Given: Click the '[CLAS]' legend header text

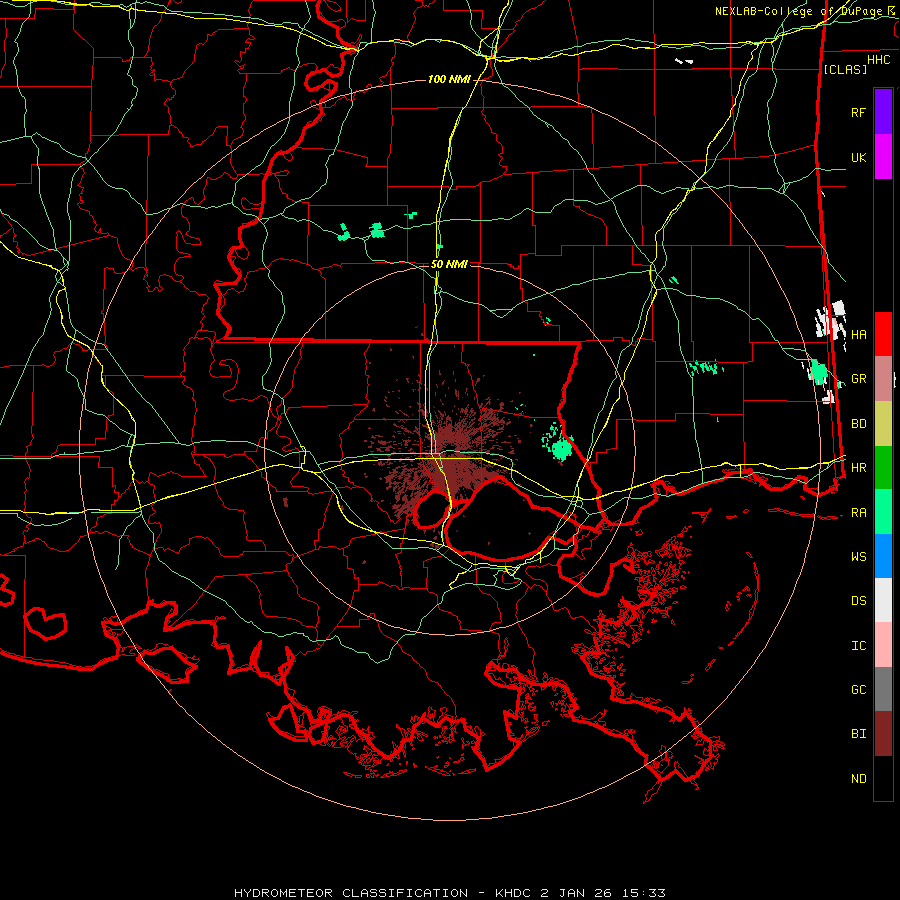Looking at the screenshot, I should (845, 69).
